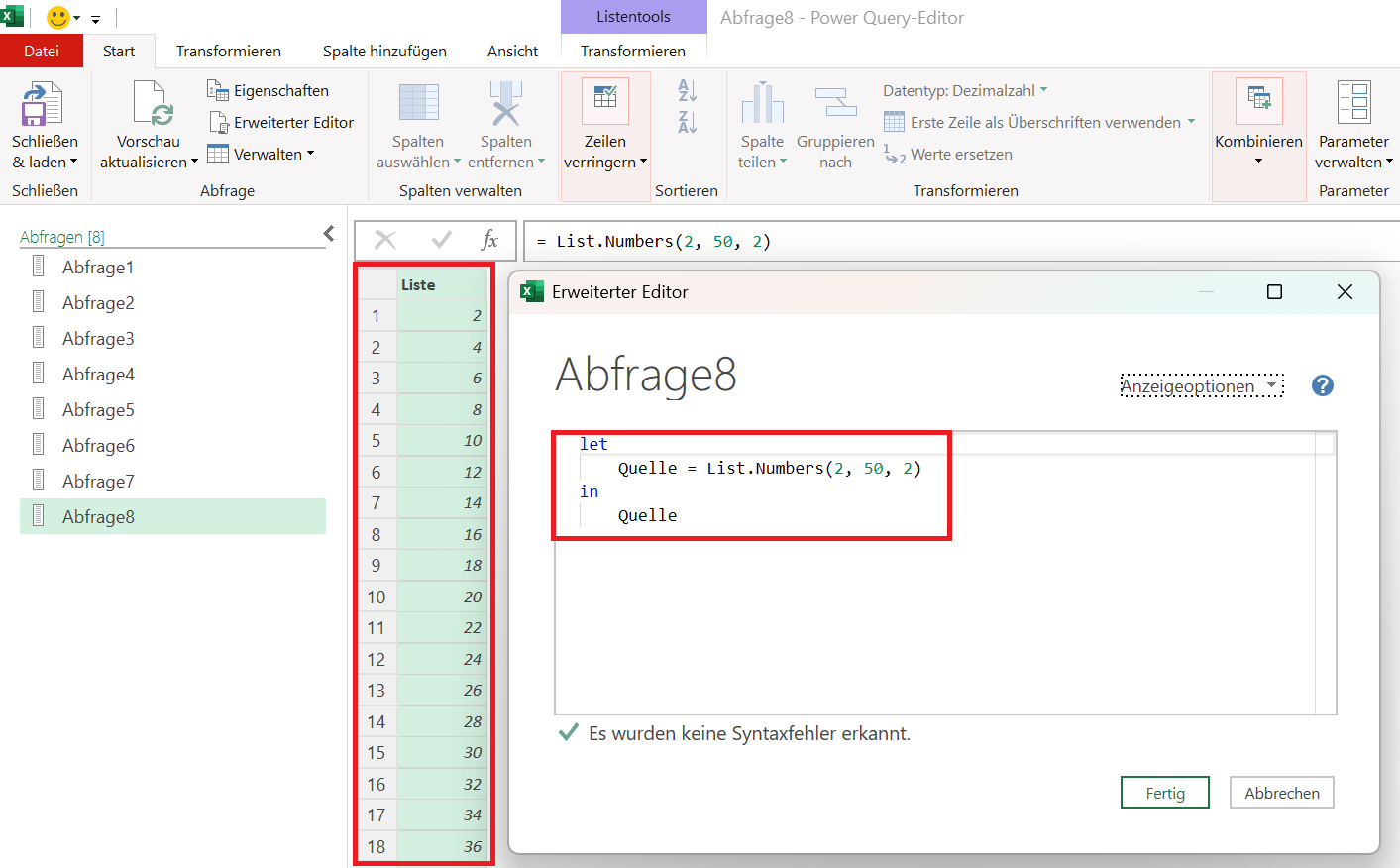1400x868 pixels.
Task: Open the Anzeigeoptionen dropdown
Action: click(1202, 386)
